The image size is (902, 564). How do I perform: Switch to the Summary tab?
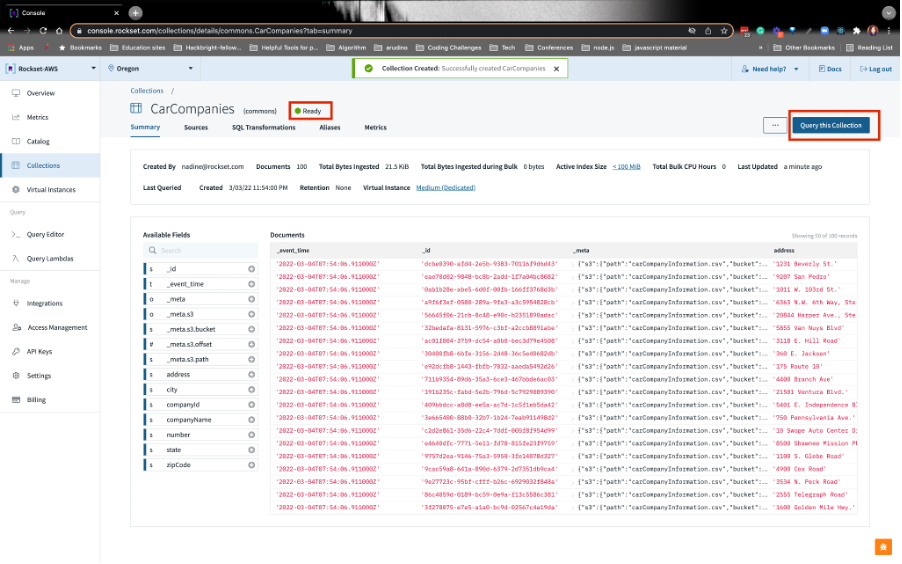[145, 127]
